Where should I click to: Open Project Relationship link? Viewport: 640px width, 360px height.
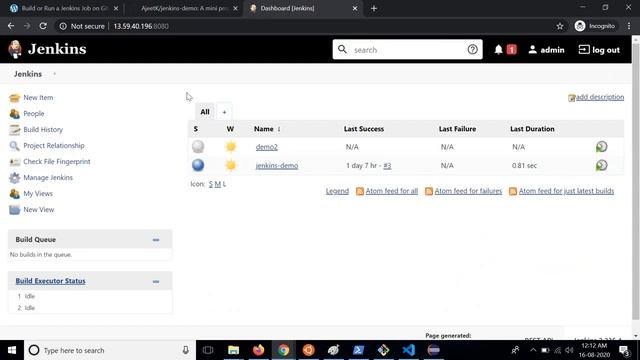pos(54,145)
